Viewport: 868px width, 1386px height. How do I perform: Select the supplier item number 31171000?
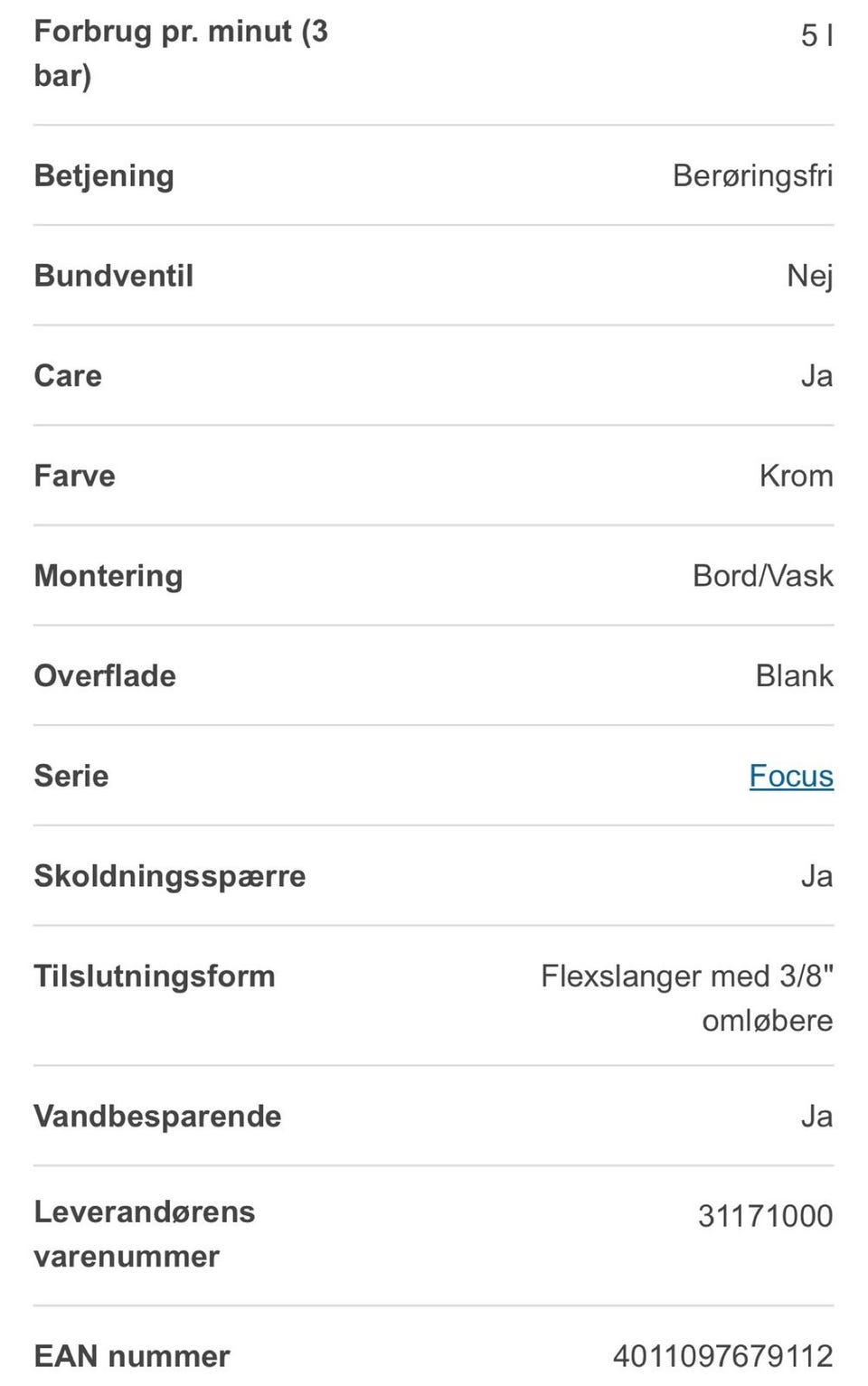click(x=765, y=1216)
